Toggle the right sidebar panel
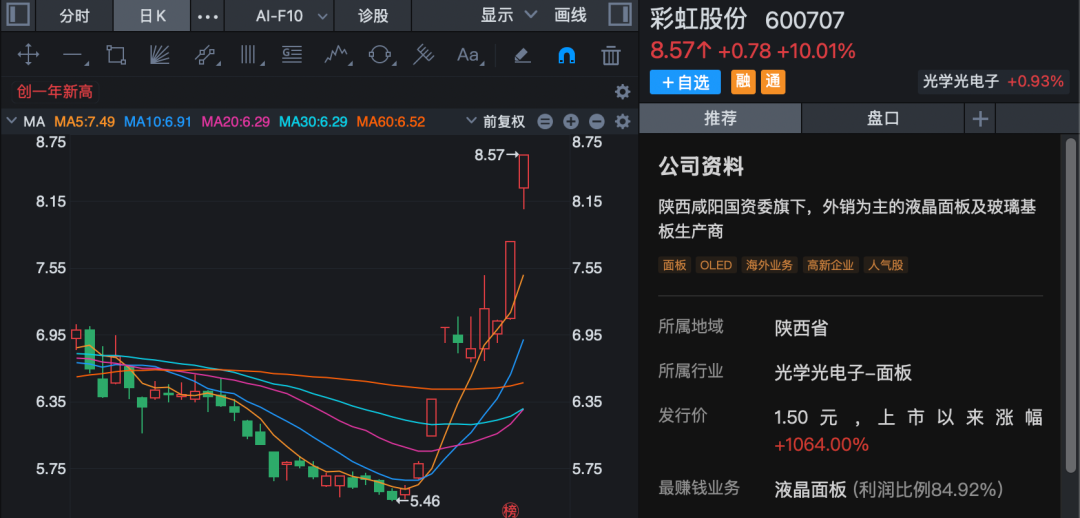 coord(619,15)
